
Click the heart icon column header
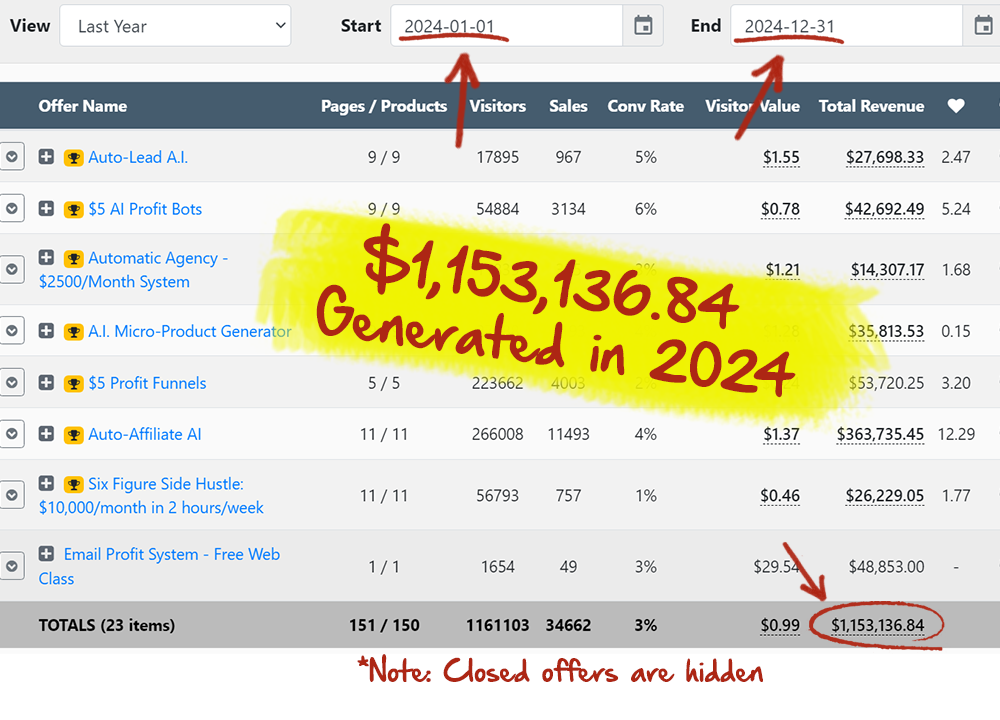[x=956, y=106]
